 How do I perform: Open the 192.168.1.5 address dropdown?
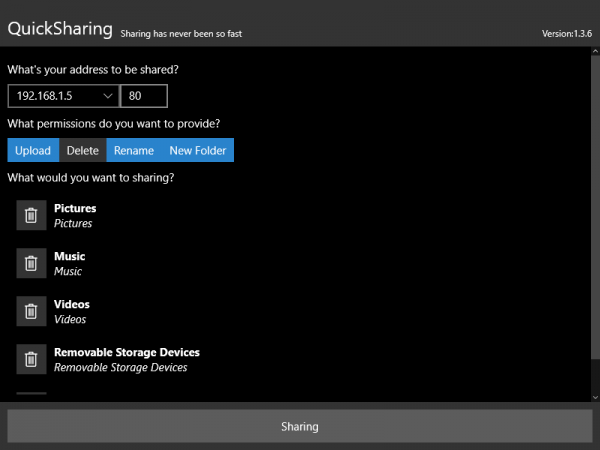pyautogui.click(x=64, y=96)
